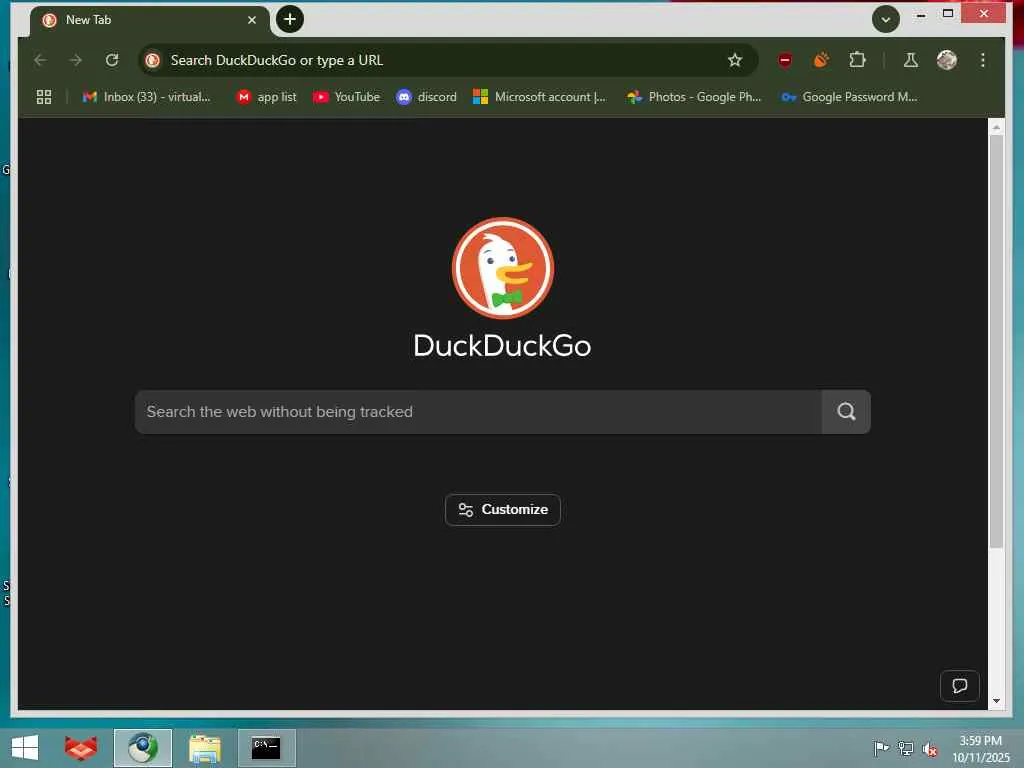The height and width of the screenshot is (768, 1024).
Task: Click the scrollbar up arrow
Action: [996, 127]
